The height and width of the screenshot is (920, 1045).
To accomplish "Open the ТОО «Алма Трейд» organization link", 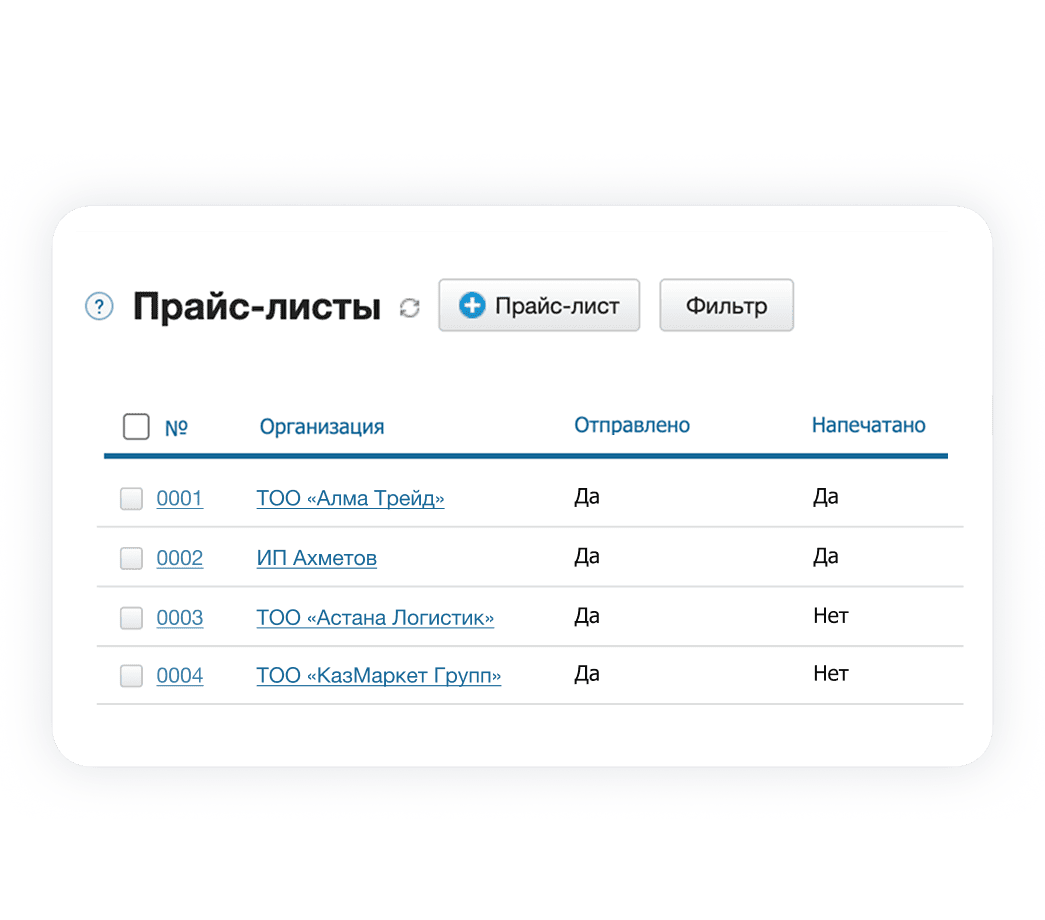I will click(x=350, y=497).
